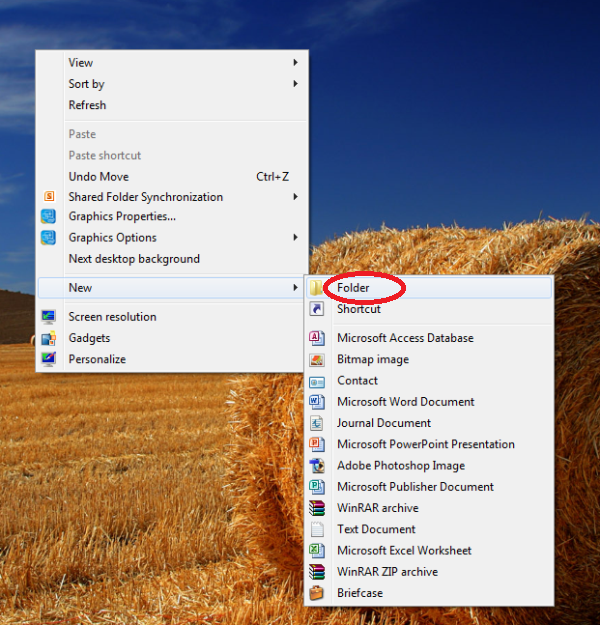
Task: Create a new Text Document
Action: [x=429, y=529]
